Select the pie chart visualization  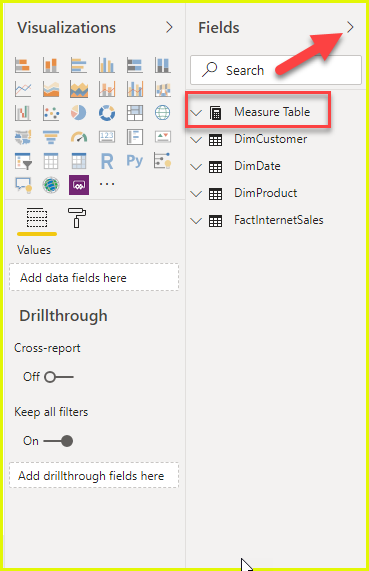point(79,113)
